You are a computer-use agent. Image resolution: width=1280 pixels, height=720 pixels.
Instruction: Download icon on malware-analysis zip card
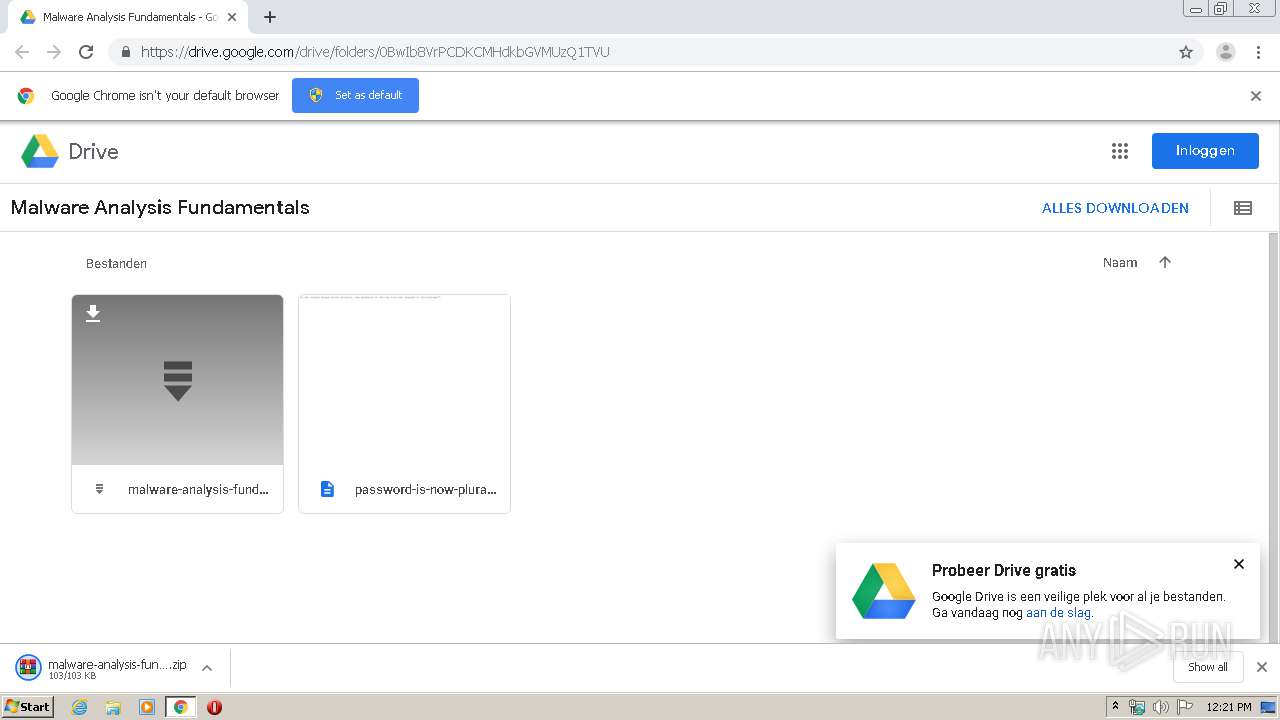[93, 314]
